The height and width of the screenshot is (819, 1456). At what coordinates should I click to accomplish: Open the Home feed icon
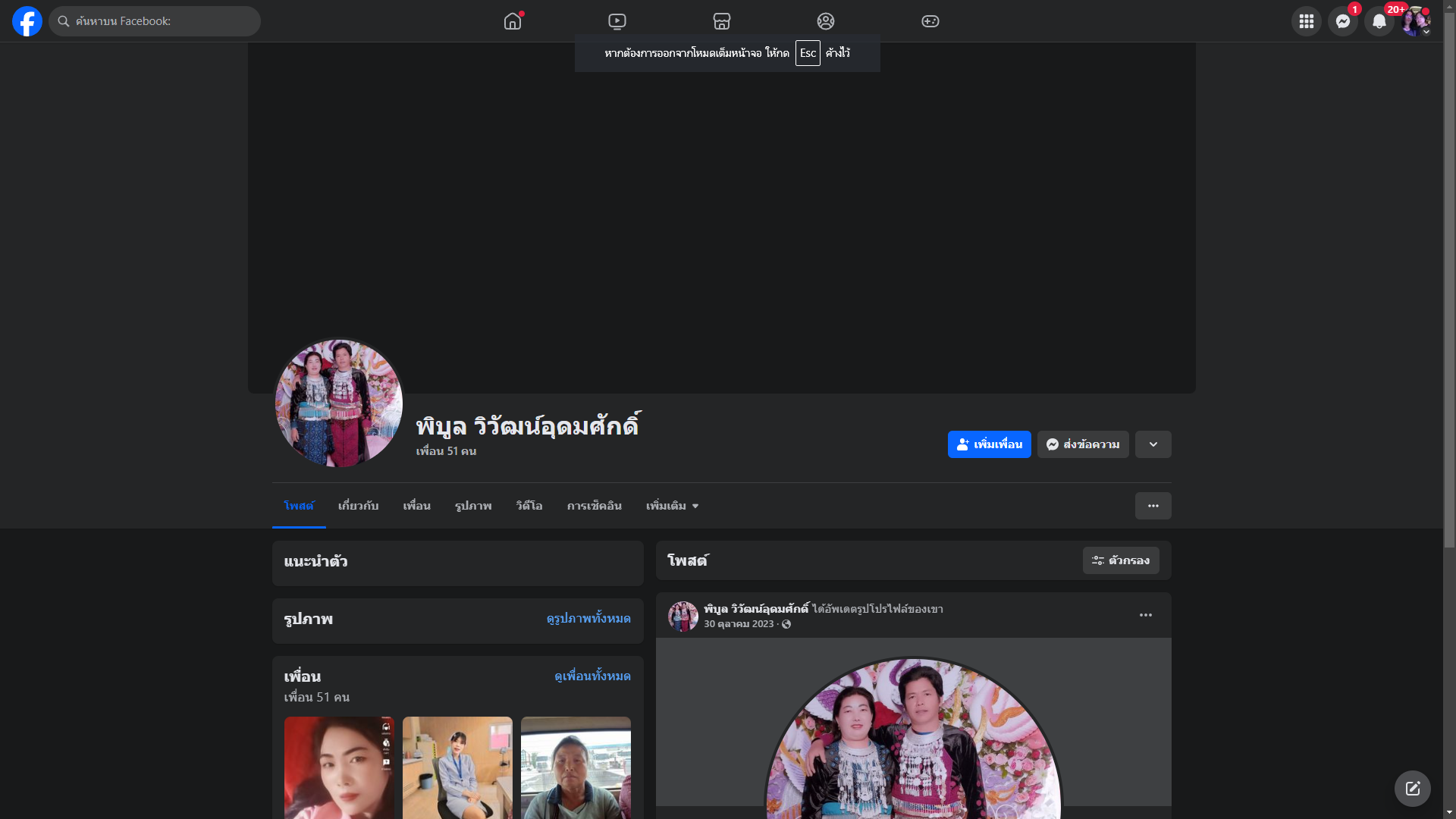point(513,21)
